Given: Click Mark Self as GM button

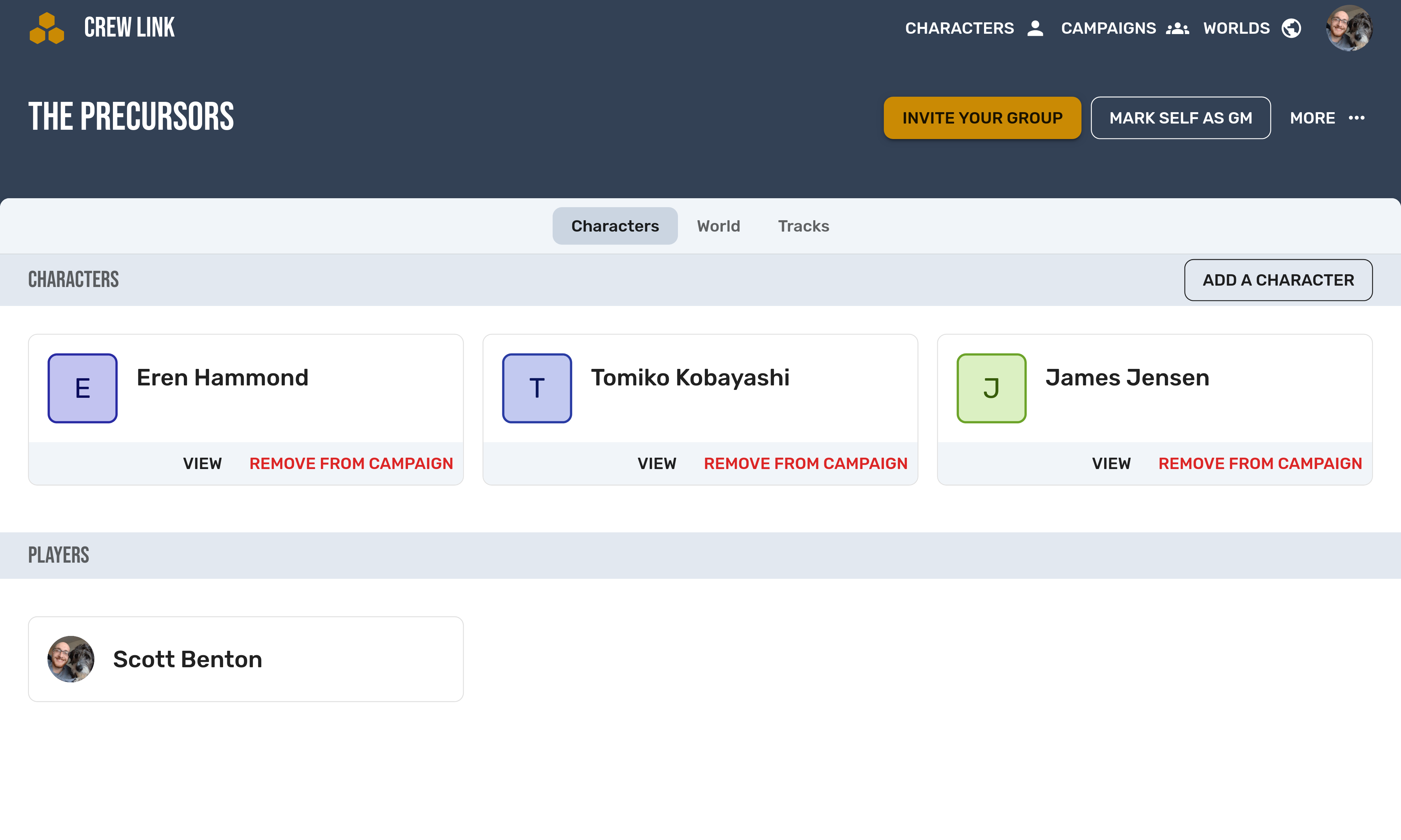Looking at the screenshot, I should (1180, 118).
